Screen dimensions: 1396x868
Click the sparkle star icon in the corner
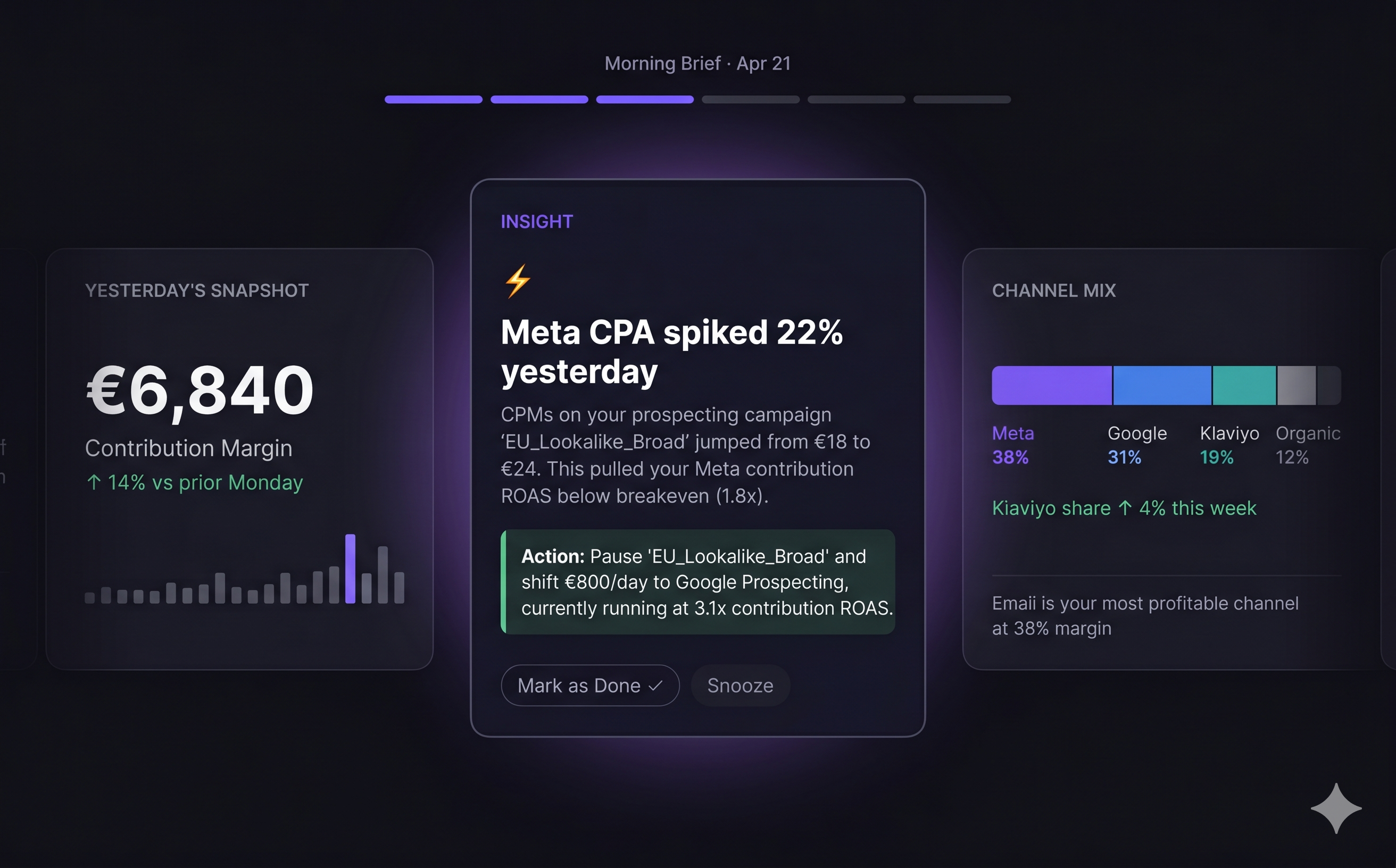pos(1336,808)
